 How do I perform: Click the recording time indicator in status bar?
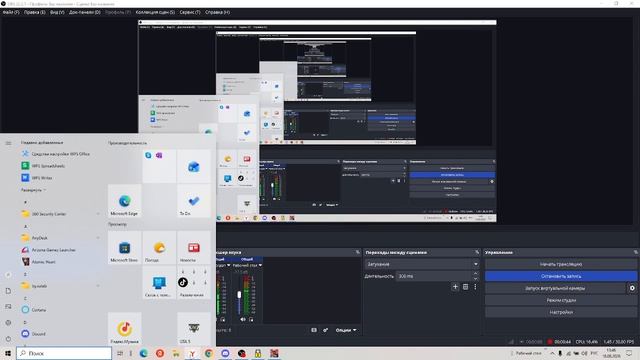point(559,342)
